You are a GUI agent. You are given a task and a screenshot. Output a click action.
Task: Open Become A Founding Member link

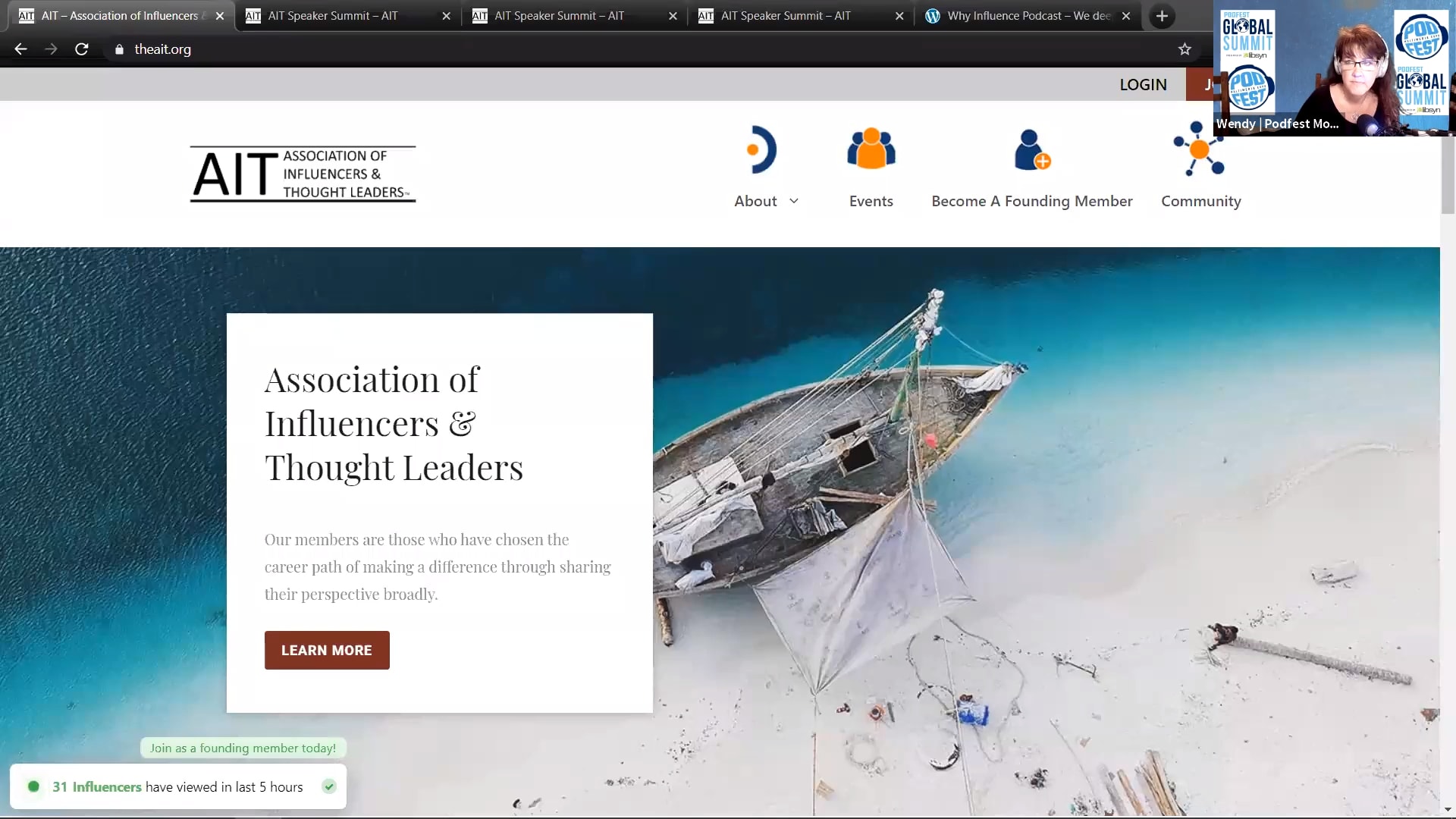(x=1031, y=201)
